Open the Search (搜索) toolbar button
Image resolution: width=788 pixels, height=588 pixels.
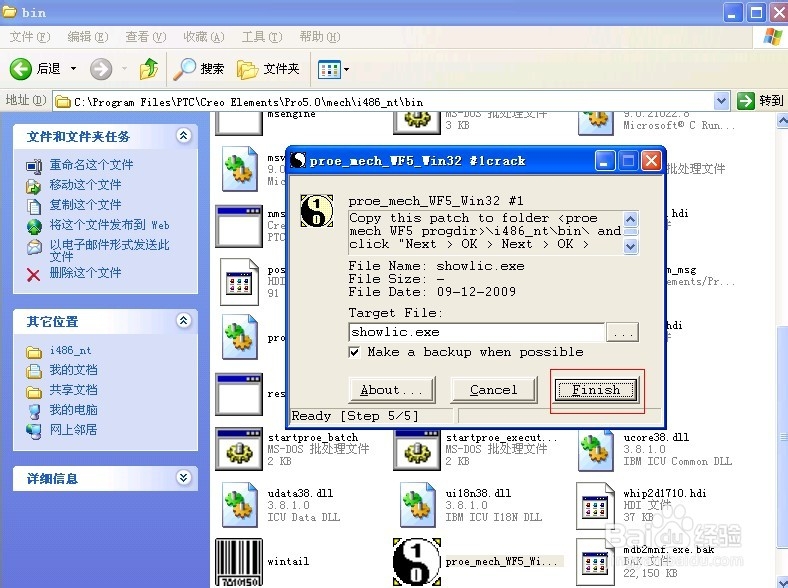click(199, 69)
